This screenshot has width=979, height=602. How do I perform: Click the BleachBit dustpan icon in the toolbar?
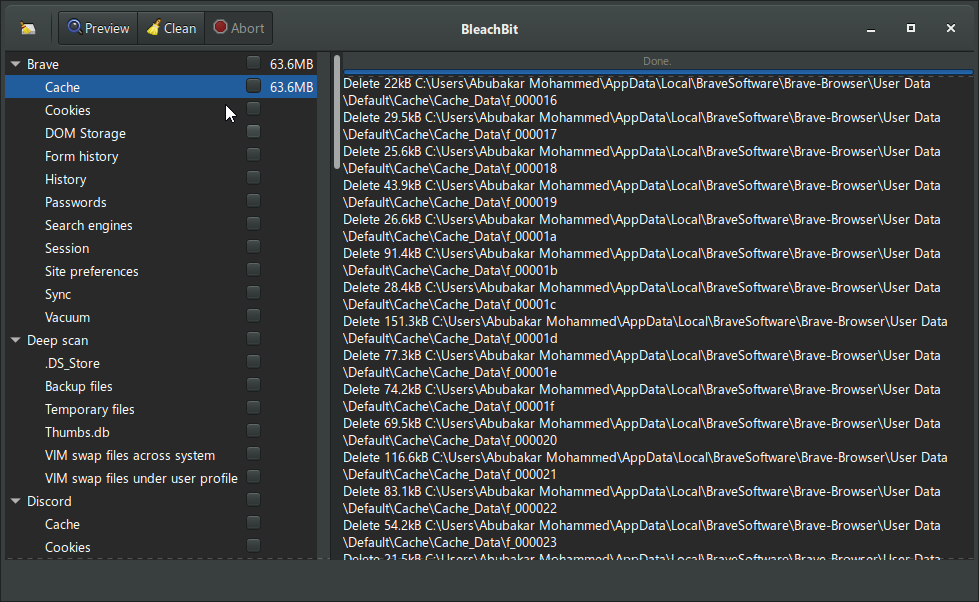[27, 27]
